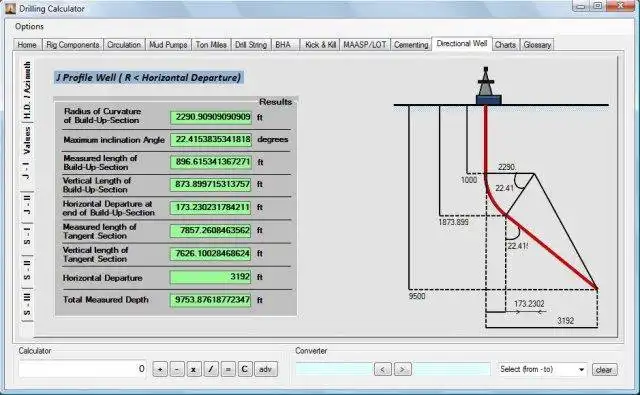Click the Vertical length of Tangent Section field
This screenshot has height=395, width=640.
211,254
